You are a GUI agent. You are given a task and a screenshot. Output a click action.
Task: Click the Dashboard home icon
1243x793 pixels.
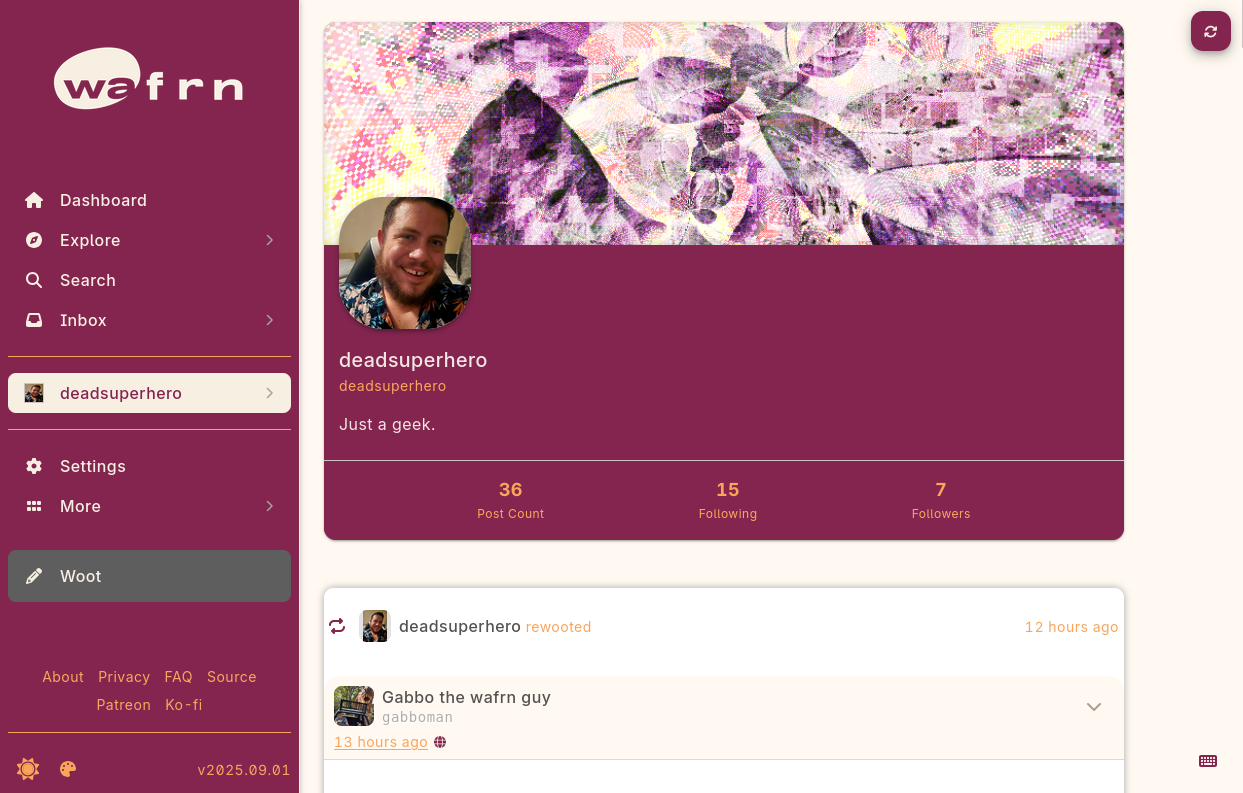click(34, 200)
